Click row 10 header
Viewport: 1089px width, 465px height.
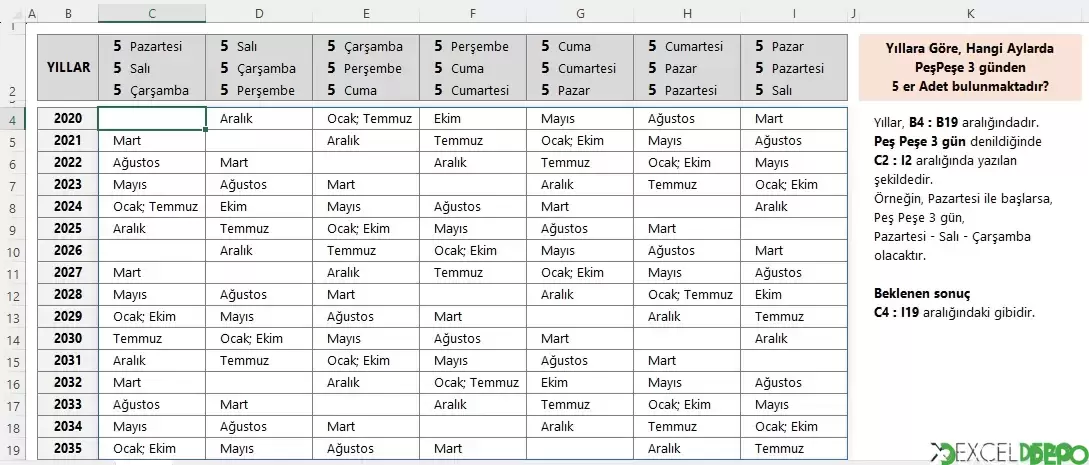(13, 251)
